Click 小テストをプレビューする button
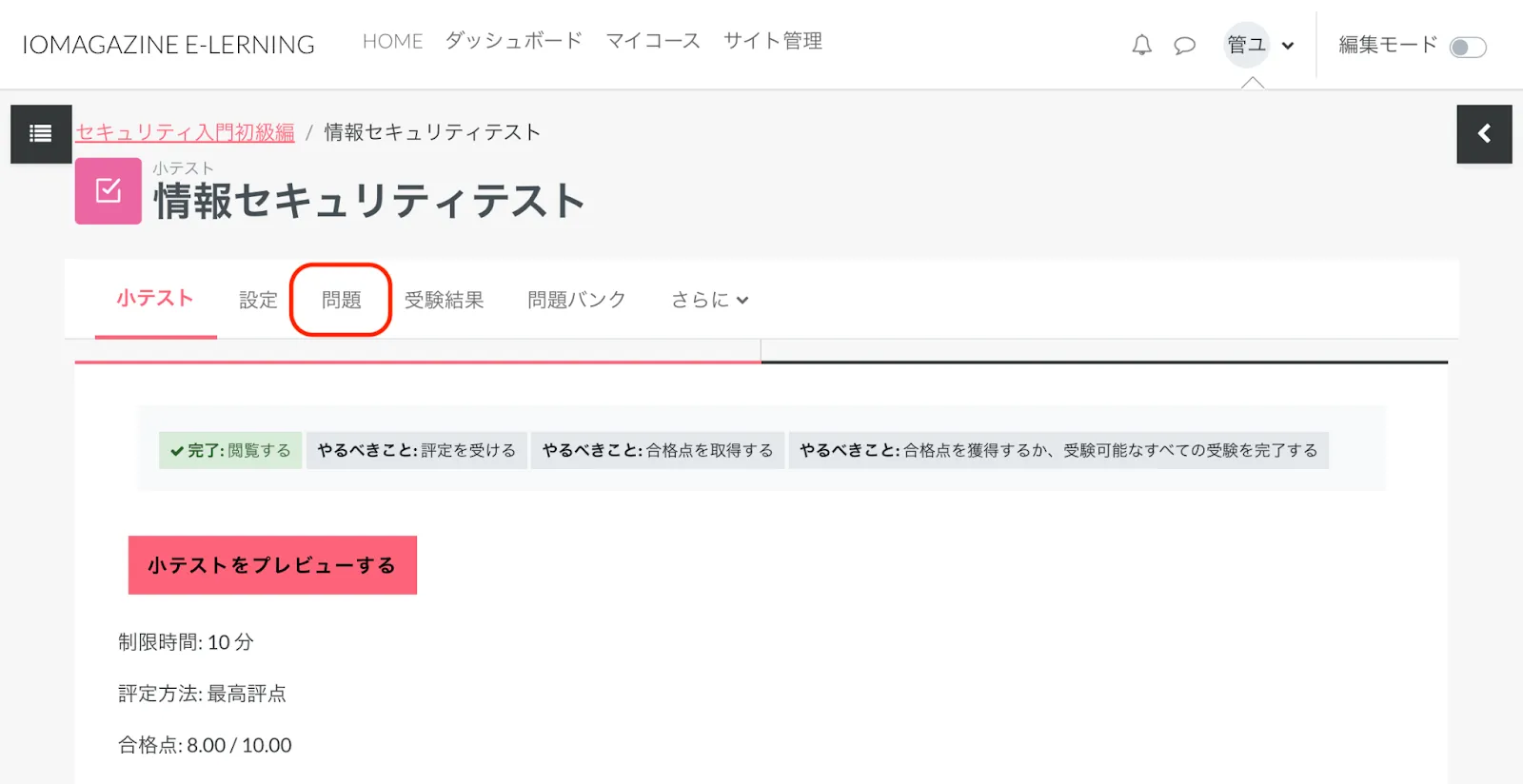The image size is (1523, 784). [272, 565]
